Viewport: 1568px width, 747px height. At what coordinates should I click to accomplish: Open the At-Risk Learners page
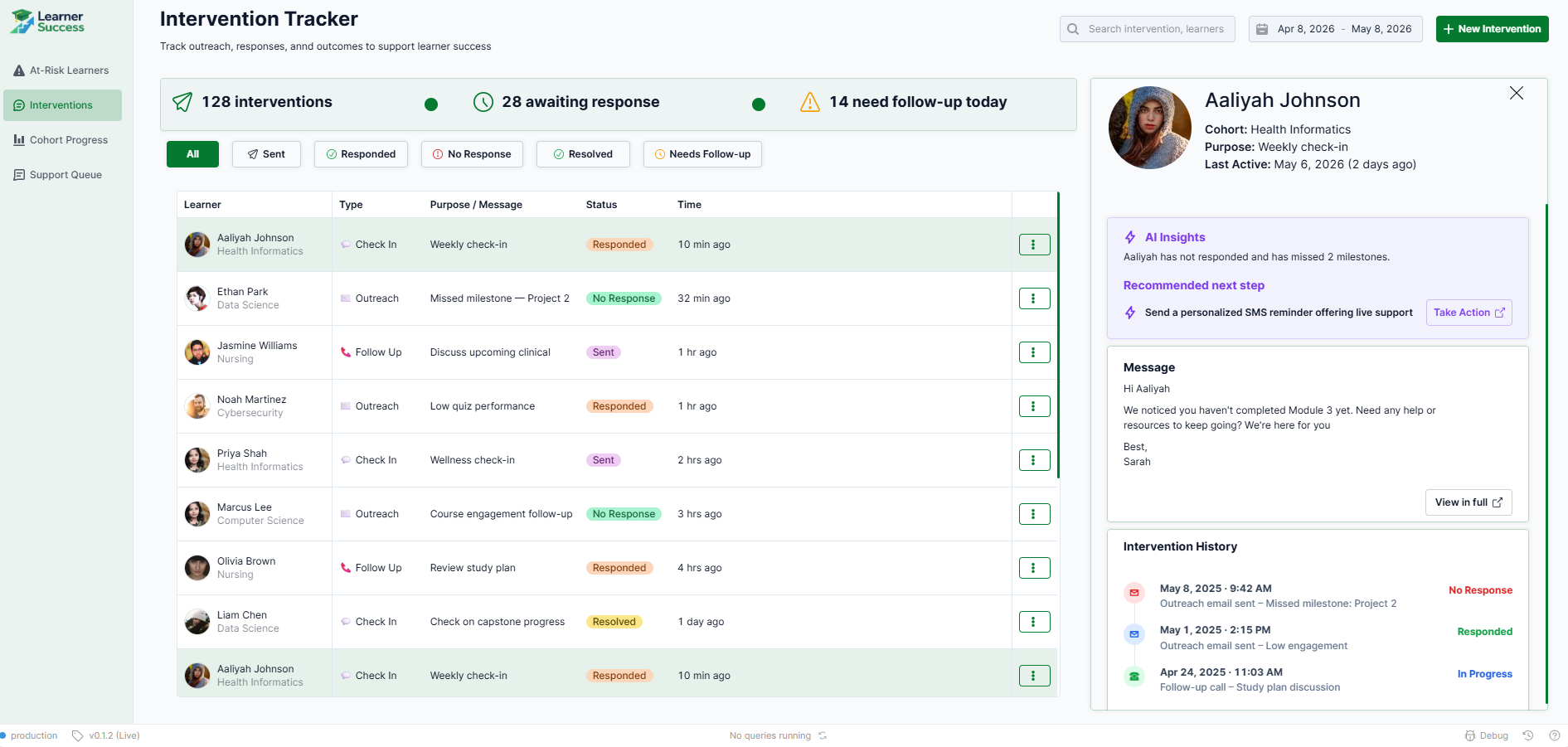tap(62, 70)
